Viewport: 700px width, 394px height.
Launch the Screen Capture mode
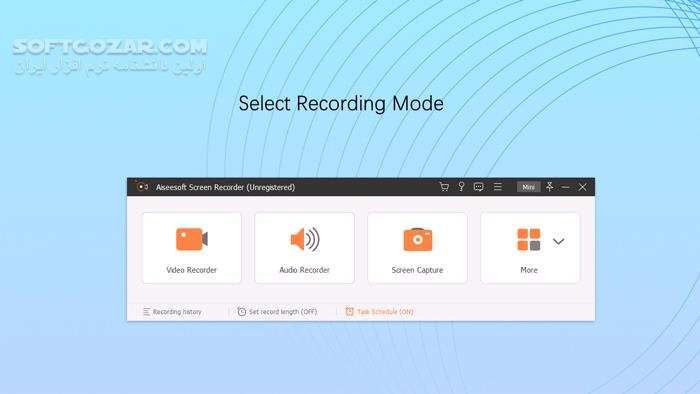click(x=417, y=248)
